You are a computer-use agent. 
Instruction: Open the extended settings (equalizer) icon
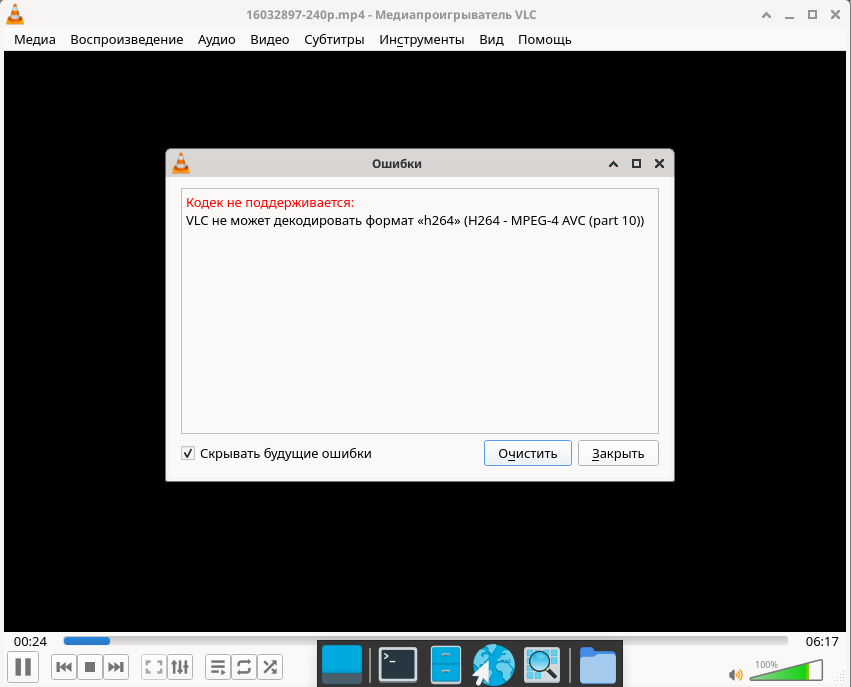tap(180, 667)
